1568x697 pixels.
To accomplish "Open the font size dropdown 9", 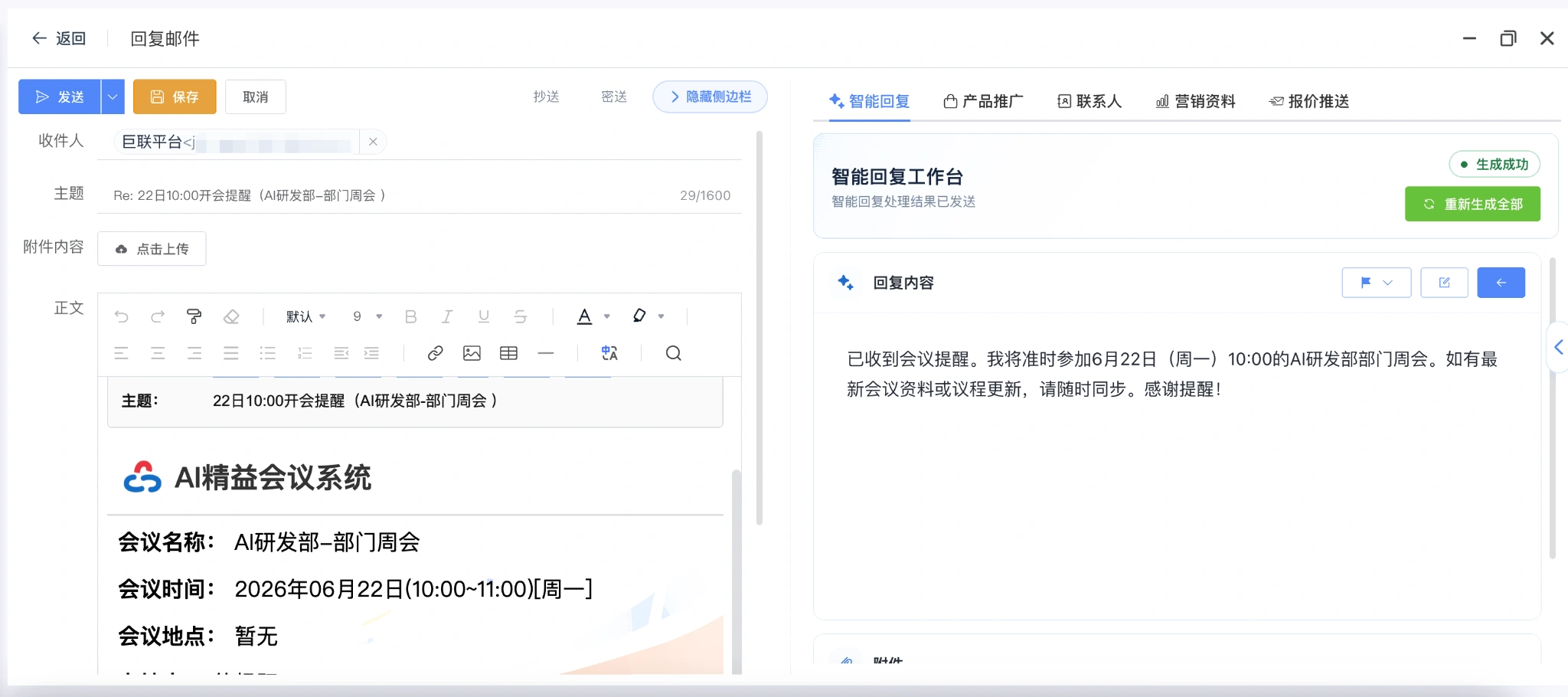I will [x=367, y=316].
